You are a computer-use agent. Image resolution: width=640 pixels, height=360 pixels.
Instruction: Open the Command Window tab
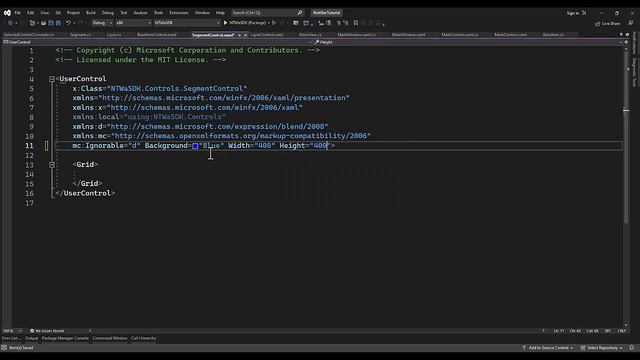(x=110, y=338)
